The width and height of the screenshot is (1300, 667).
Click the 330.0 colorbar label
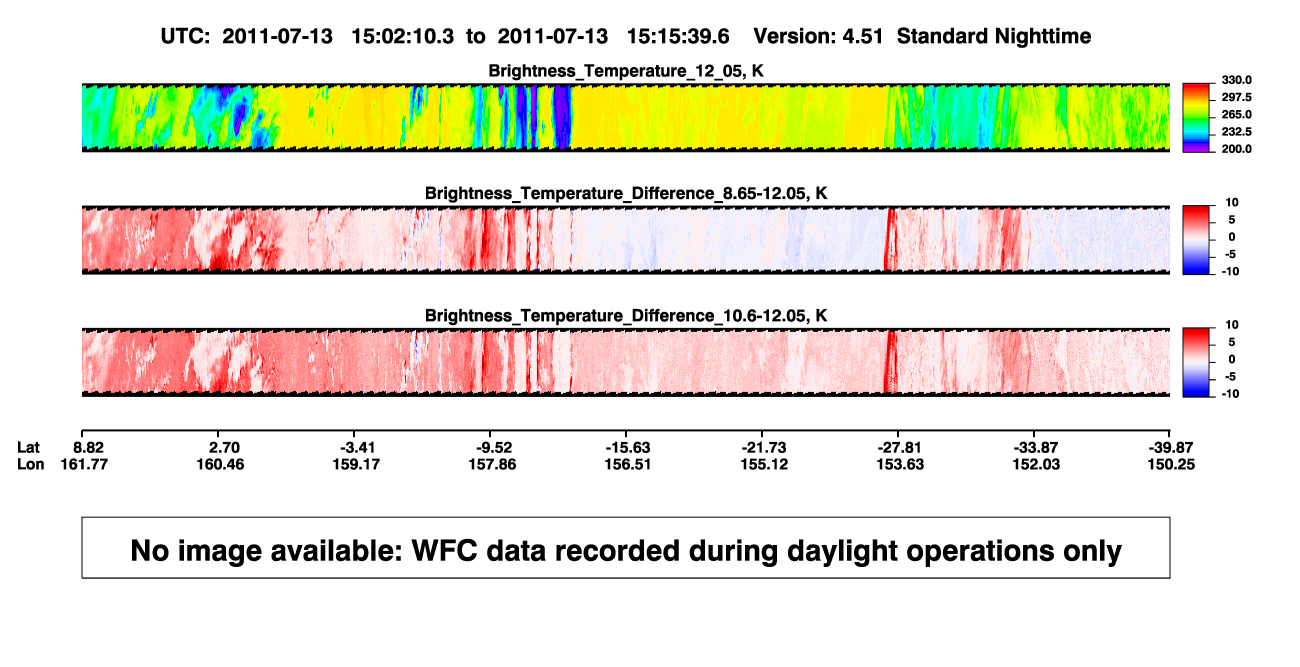point(1236,80)
